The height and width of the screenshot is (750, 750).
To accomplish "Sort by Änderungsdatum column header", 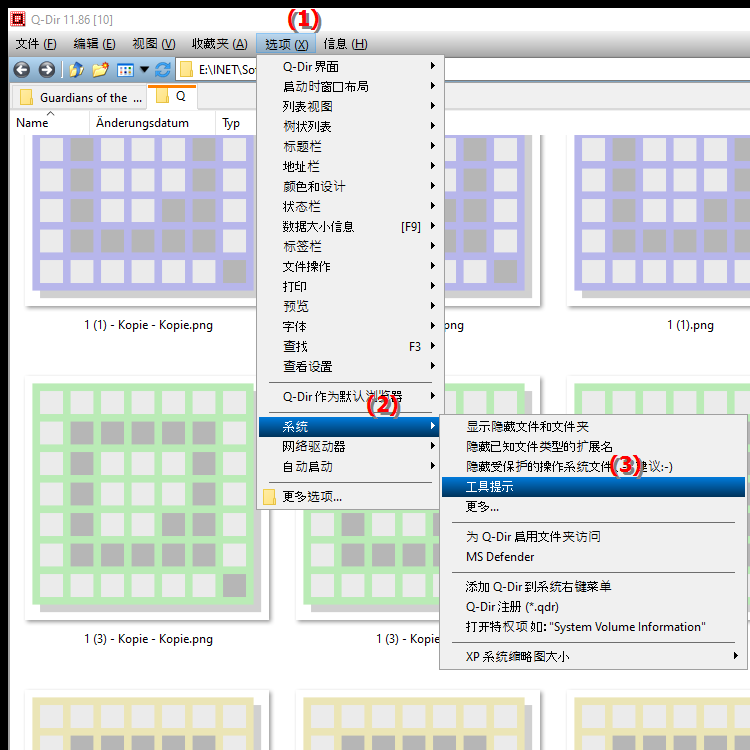I will coord(152,123).
